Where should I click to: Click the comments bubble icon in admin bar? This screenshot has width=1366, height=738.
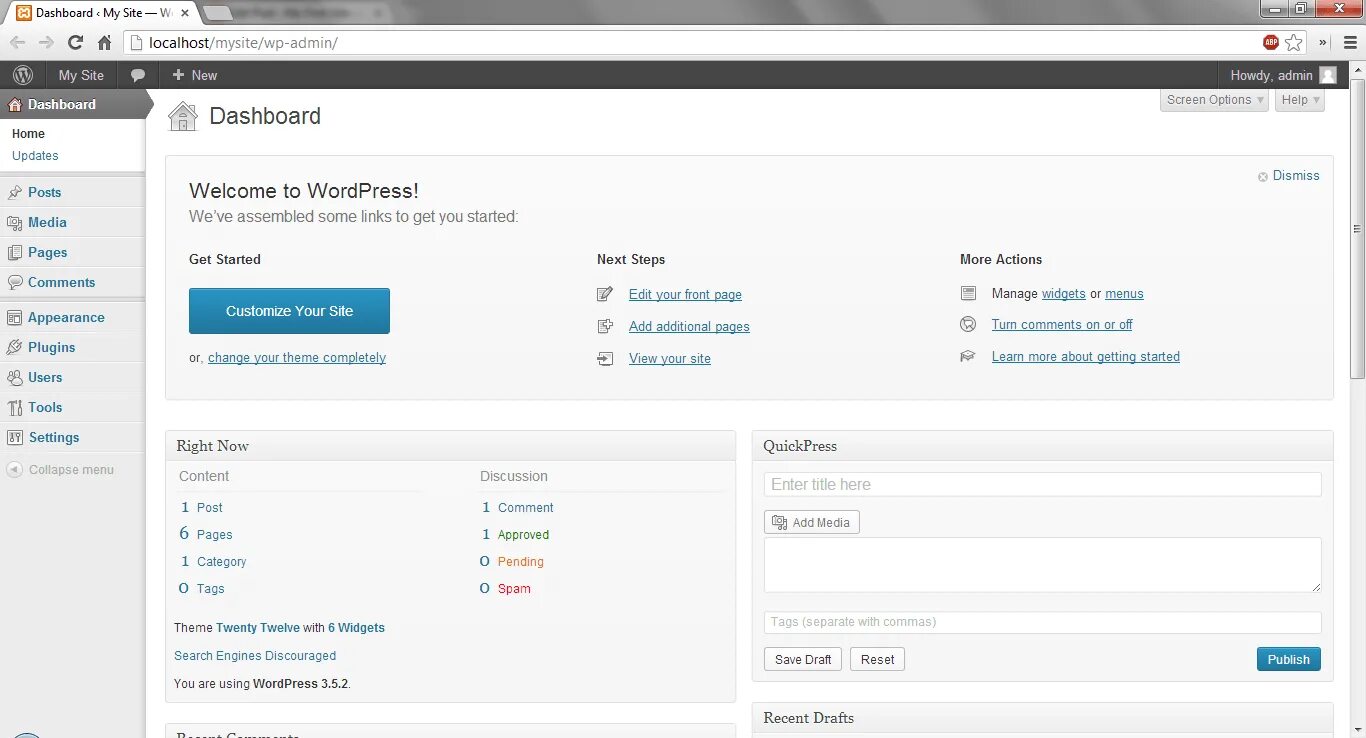(138, 75)
